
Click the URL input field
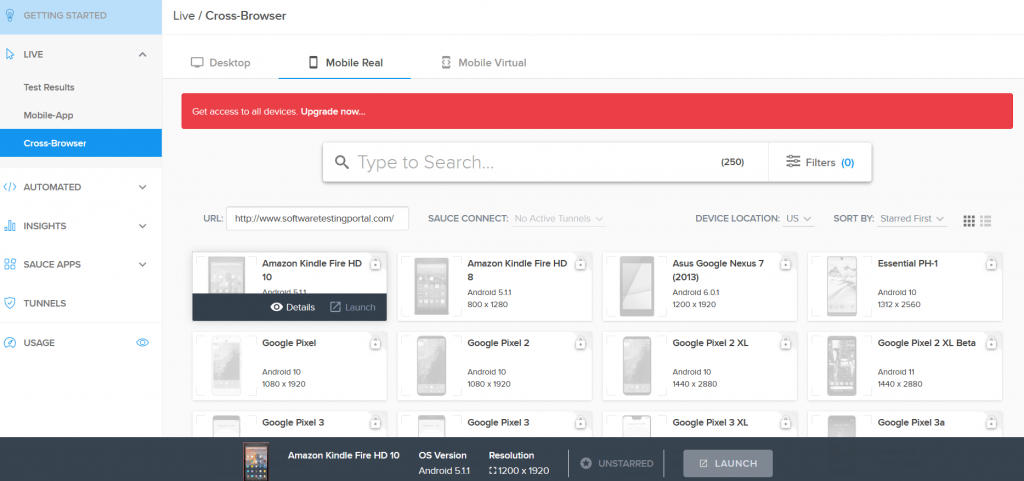coord(317,219)
